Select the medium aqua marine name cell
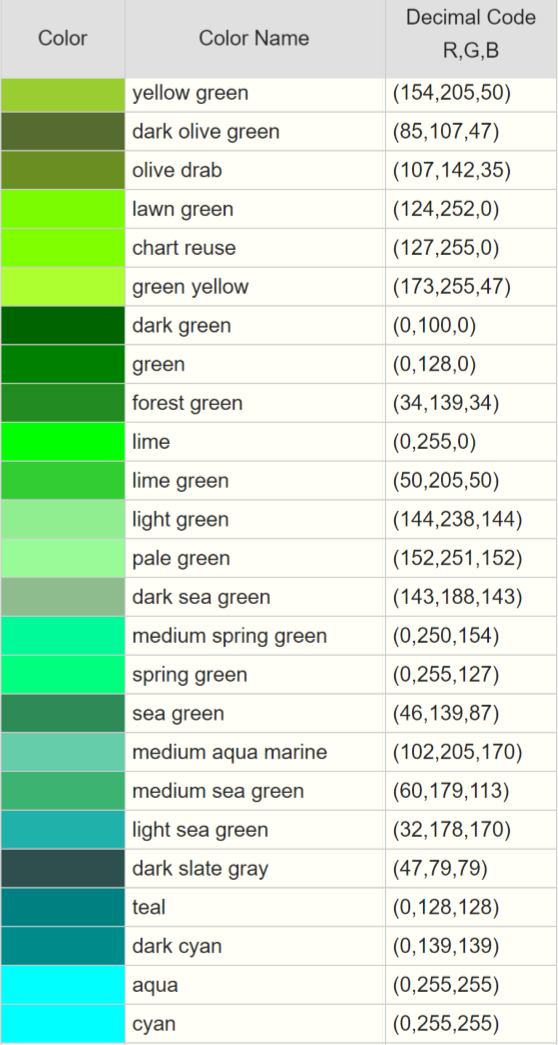Screen dimensions: 558x1045 [x=255, y=752]
